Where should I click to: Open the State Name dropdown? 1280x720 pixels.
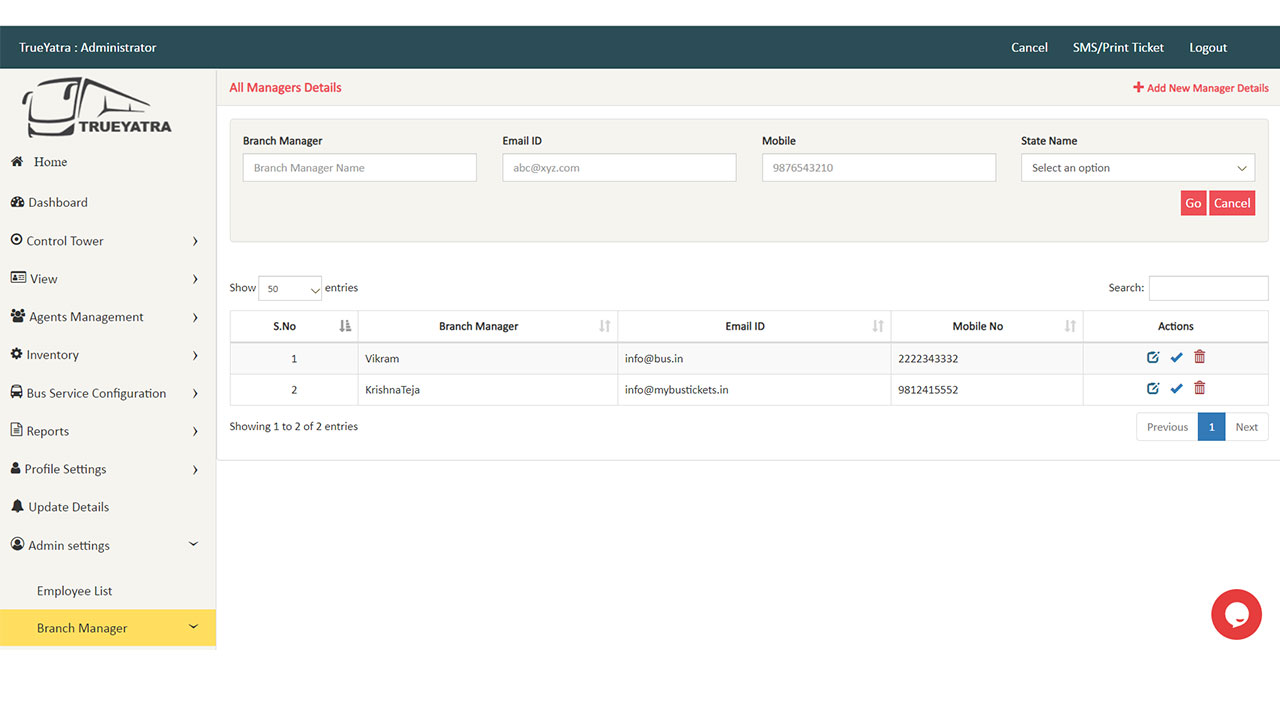[x=1137, y=168]
